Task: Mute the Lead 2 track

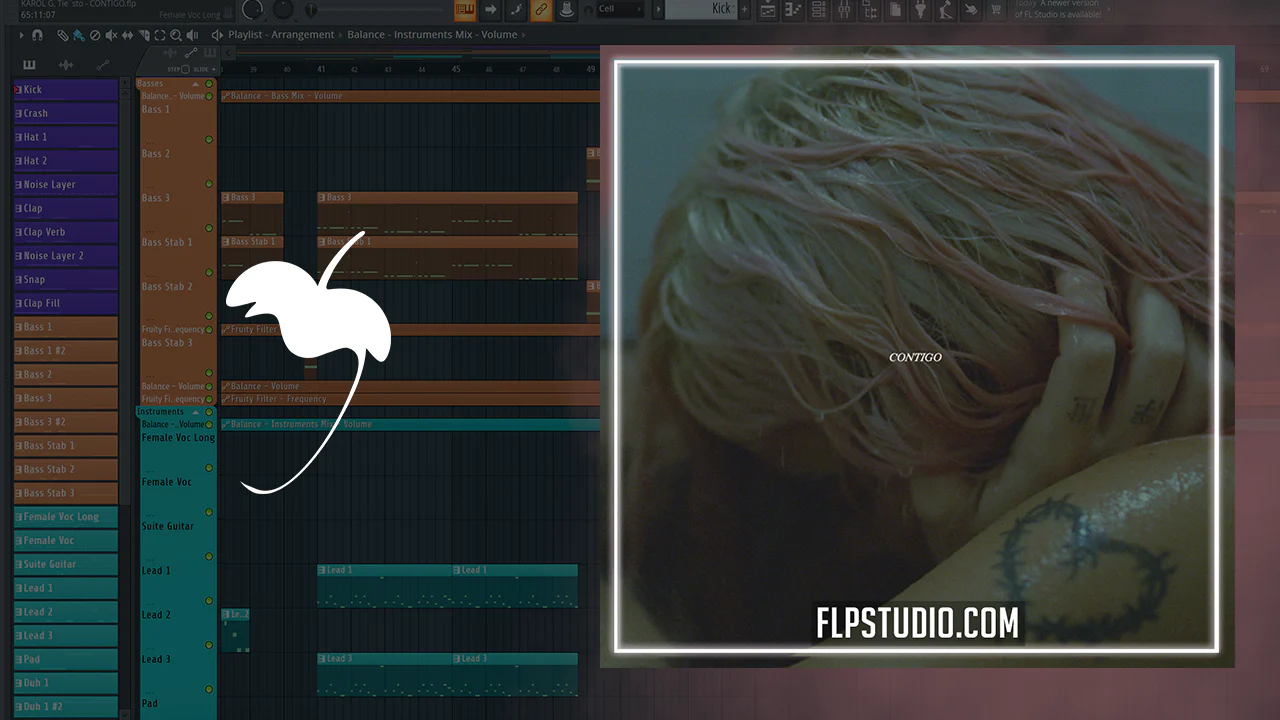Action: click(209, 645)
